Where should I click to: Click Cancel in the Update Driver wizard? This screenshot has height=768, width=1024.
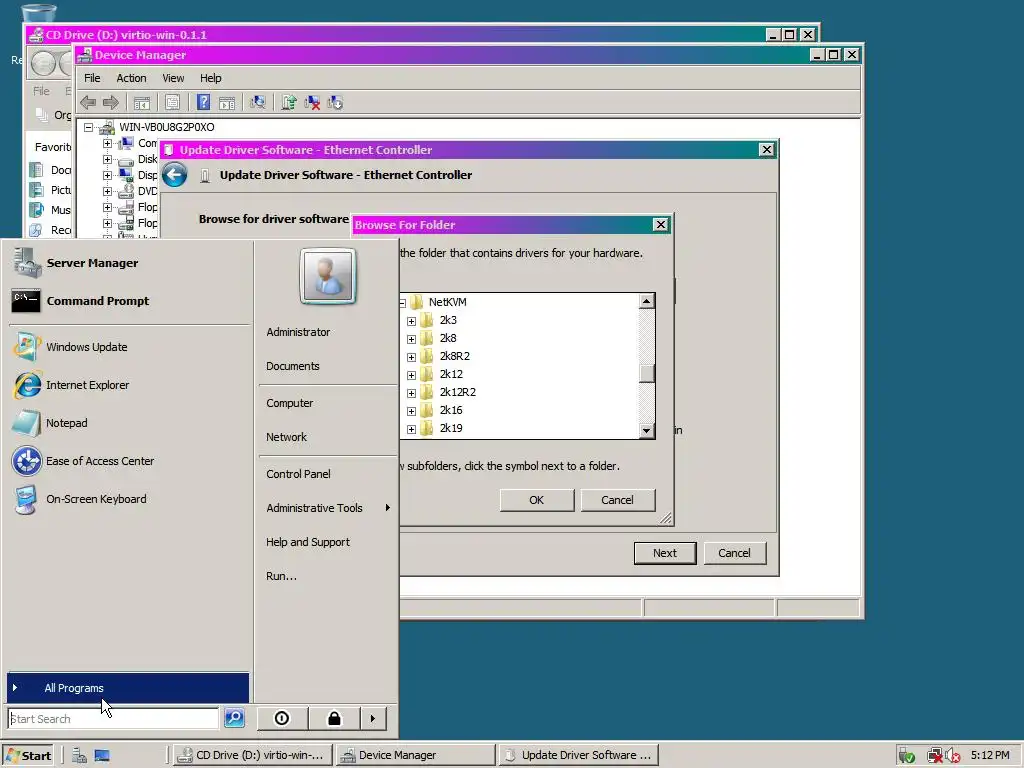coord(735,553)
